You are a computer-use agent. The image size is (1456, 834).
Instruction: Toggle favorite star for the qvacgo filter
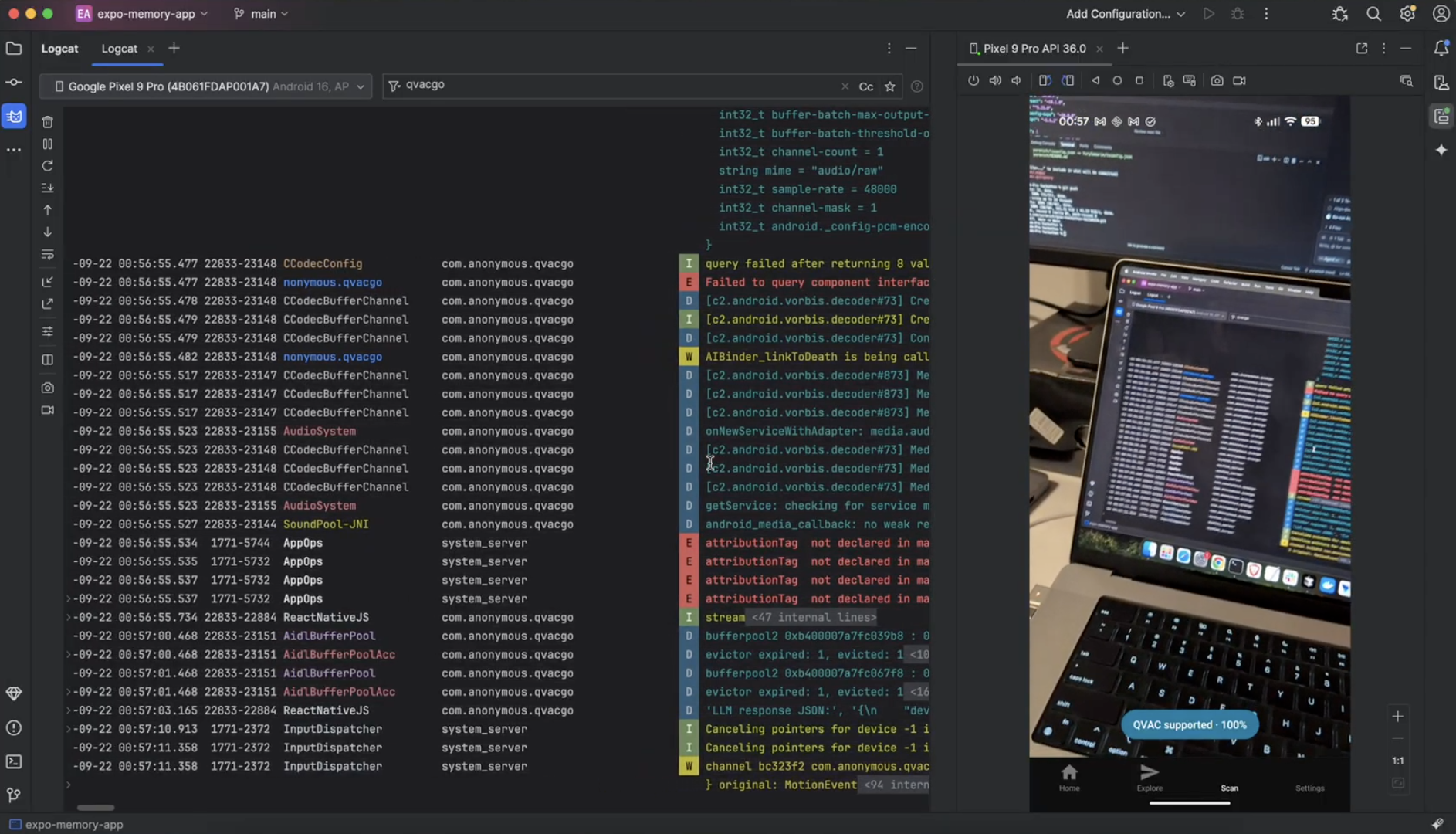[890, 86]
